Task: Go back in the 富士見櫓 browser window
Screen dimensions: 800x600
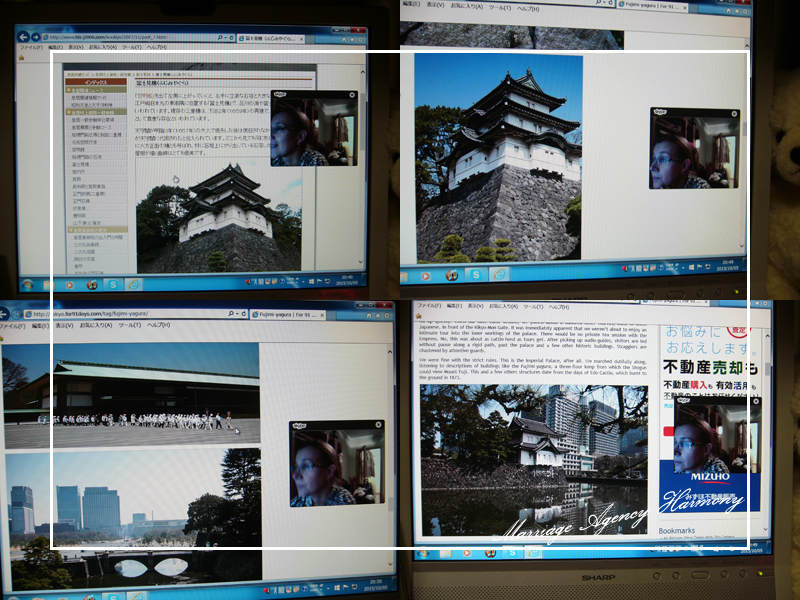Action: tap(23, 37)
